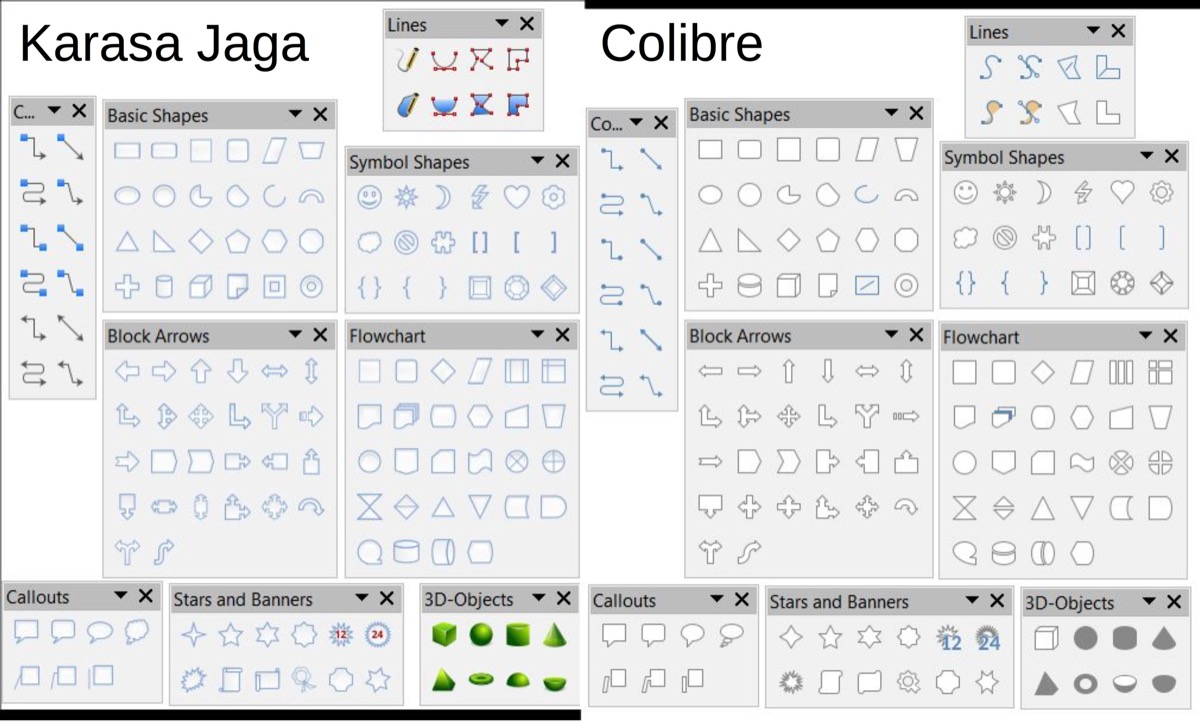Image resolution: width=1200 pixels, height=723 pixels.
Task: Choose the triangle in Karasa Jaga Basic Shapes
Action: coord(127,242)
